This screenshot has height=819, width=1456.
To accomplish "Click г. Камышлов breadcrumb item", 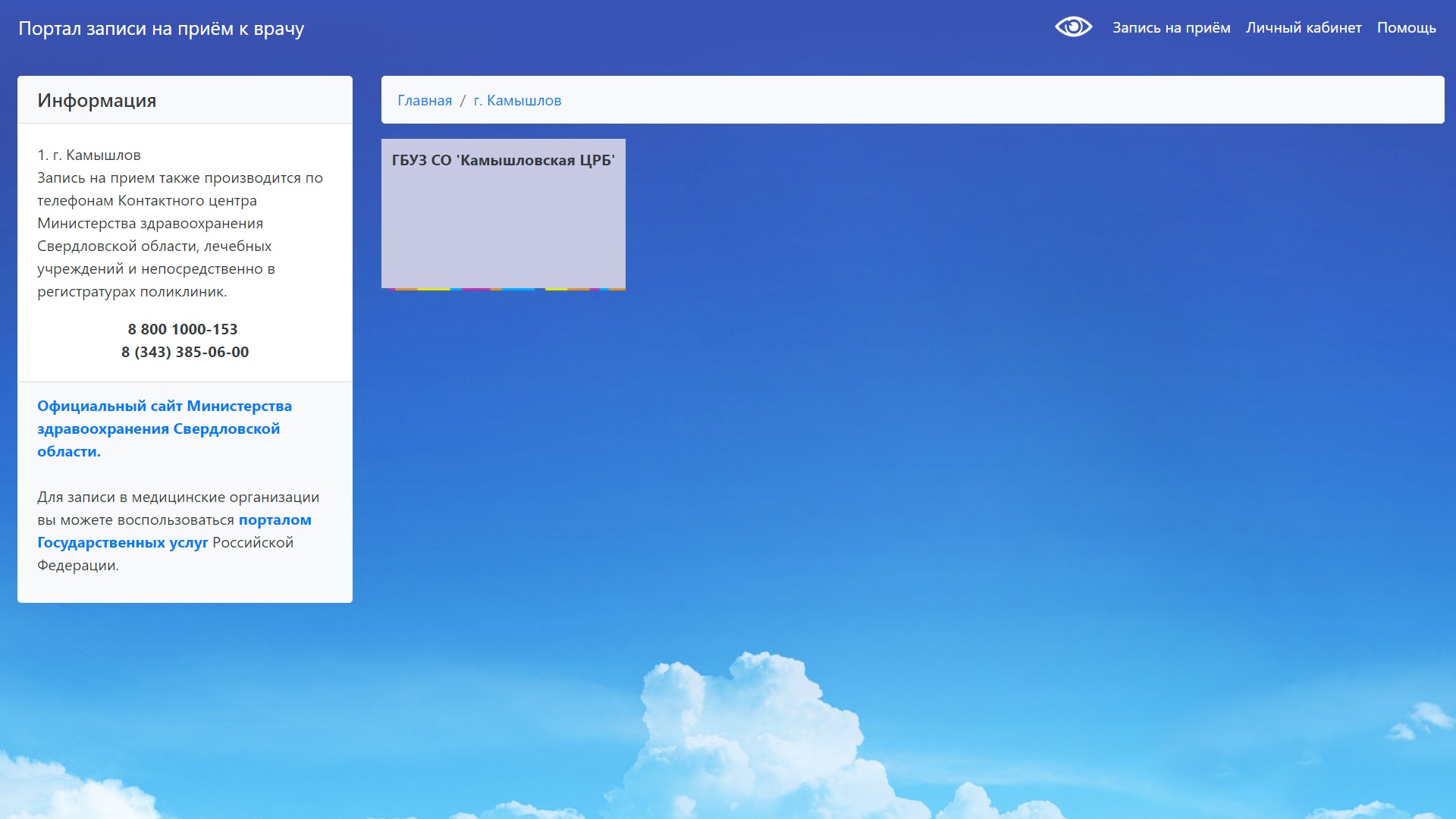I will (x=517, y=100).
